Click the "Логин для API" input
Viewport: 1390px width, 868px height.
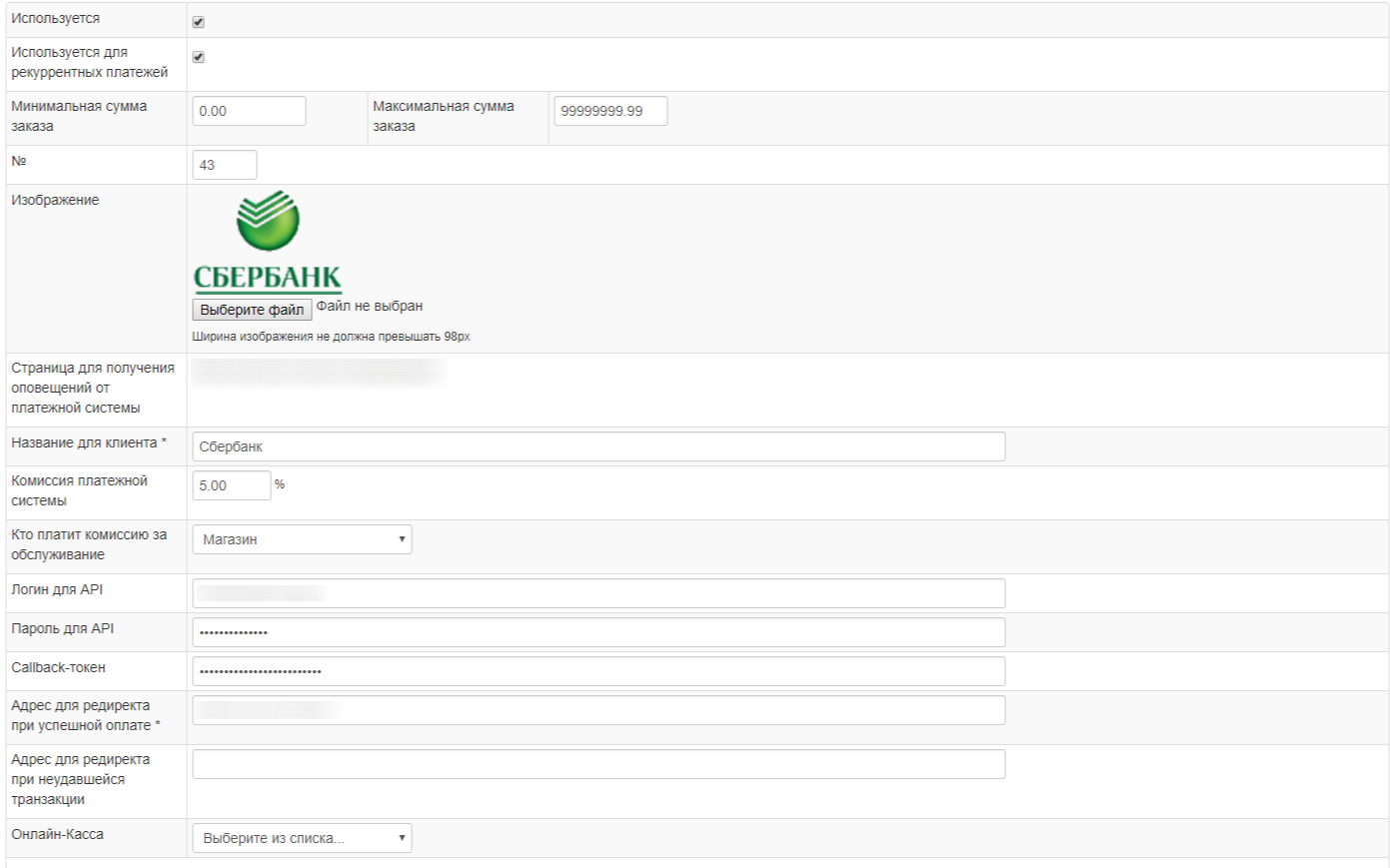(x=598, y=593)
